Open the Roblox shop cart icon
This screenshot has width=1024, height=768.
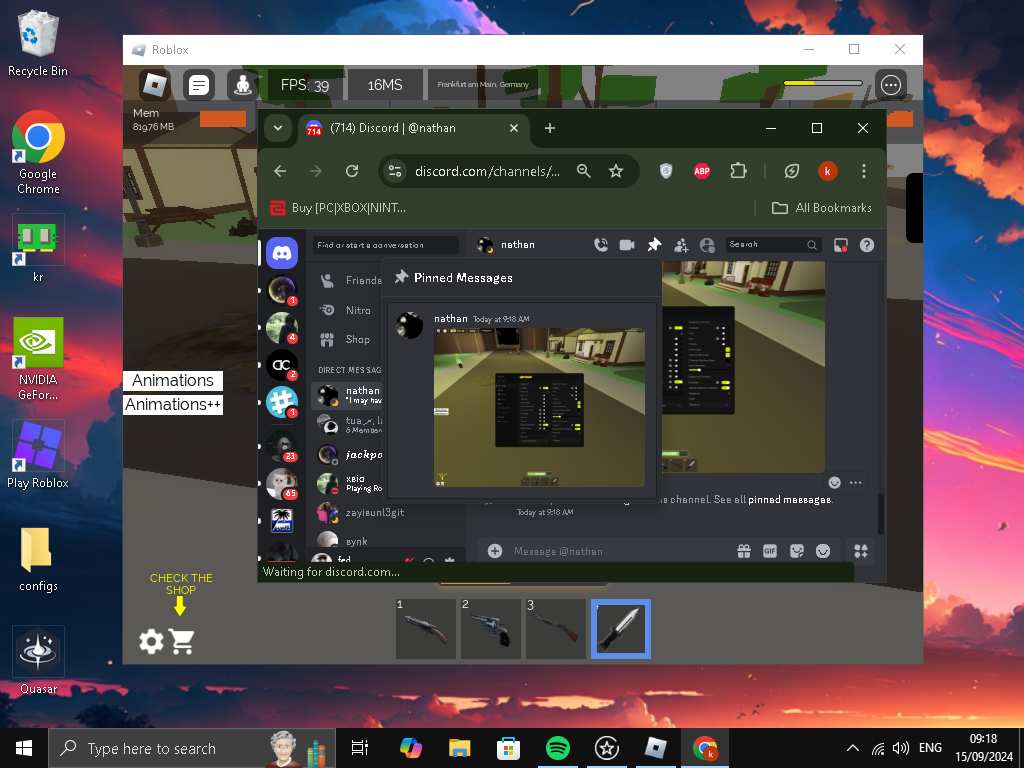point(182,641)
